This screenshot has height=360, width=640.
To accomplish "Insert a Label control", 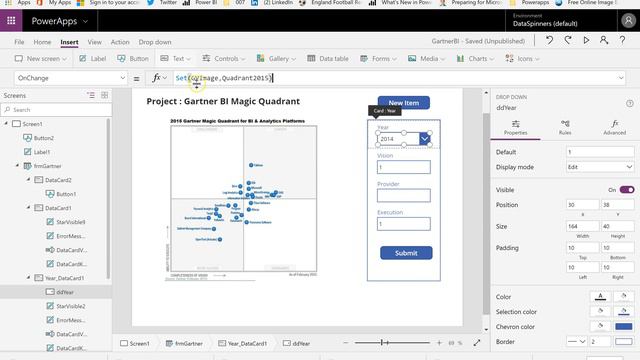I will 93,59.
